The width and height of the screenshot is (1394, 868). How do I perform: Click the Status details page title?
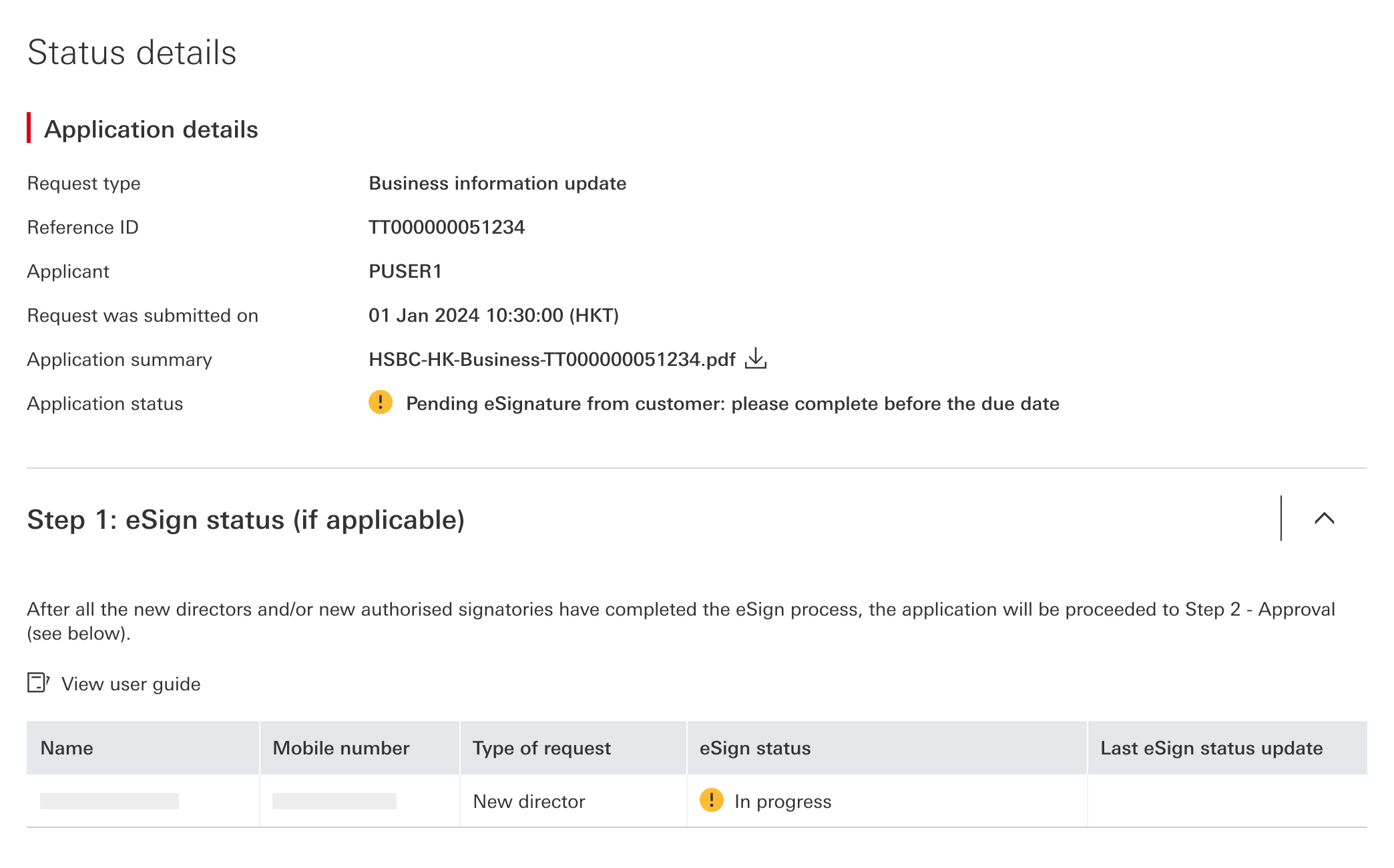[132, 51]
